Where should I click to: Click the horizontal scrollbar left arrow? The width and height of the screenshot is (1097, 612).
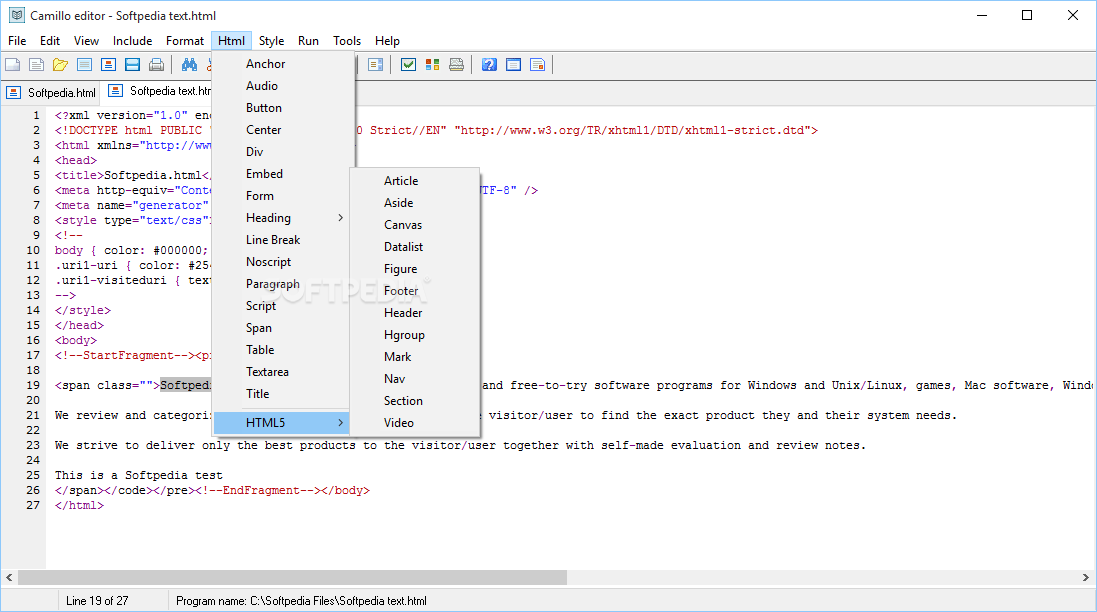click(x=9, y=578)
